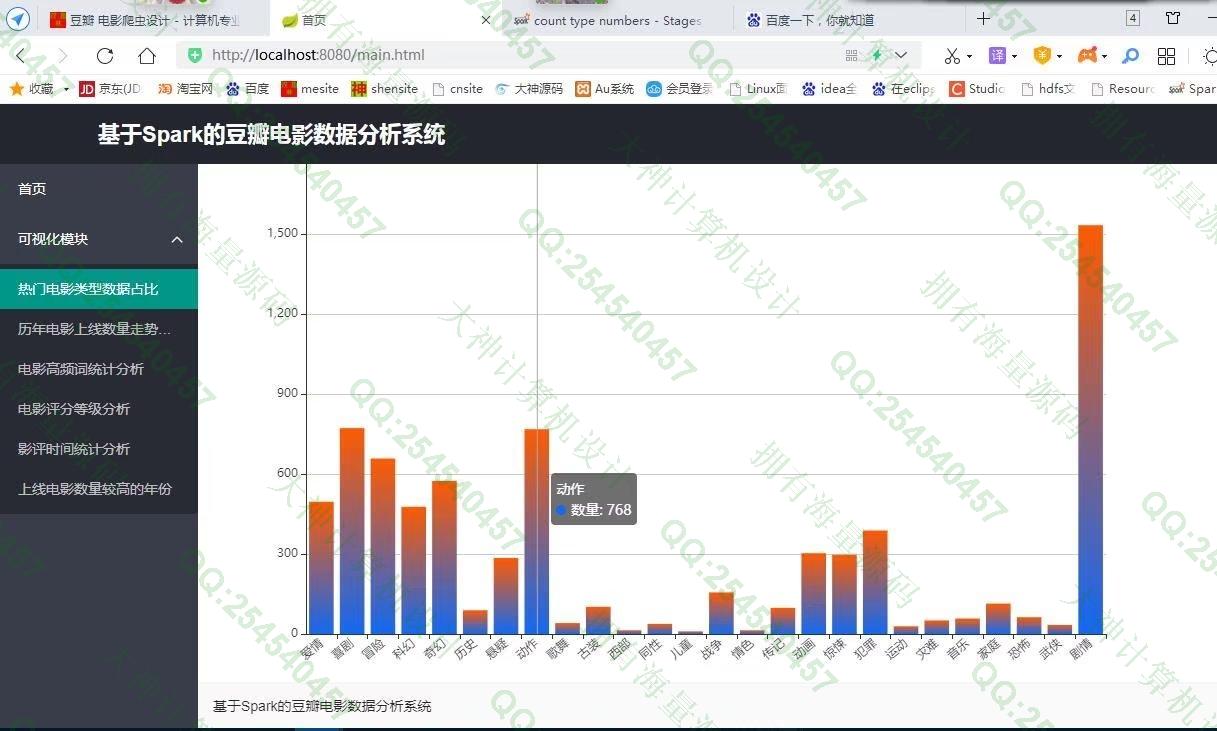Open the four-square apps grid icon

(1166, 56)
